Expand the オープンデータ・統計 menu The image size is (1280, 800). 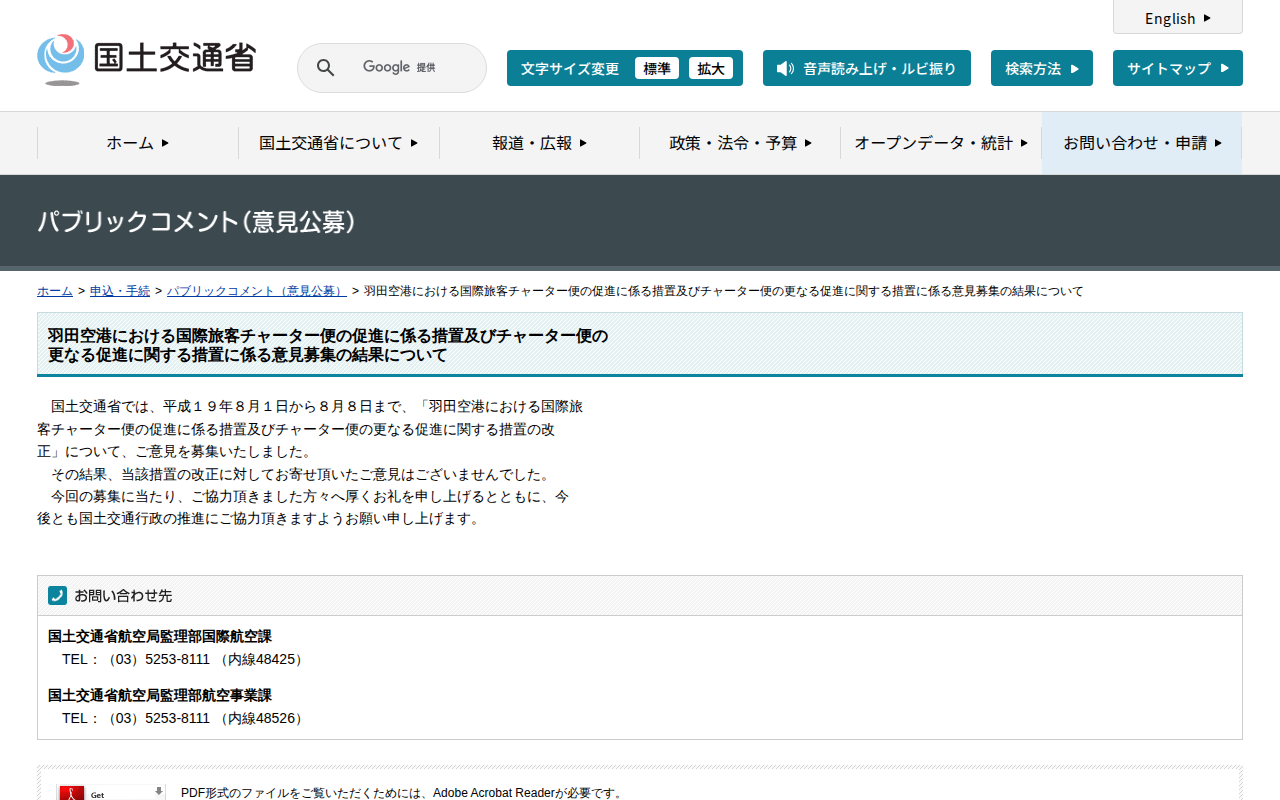[941, 143]
